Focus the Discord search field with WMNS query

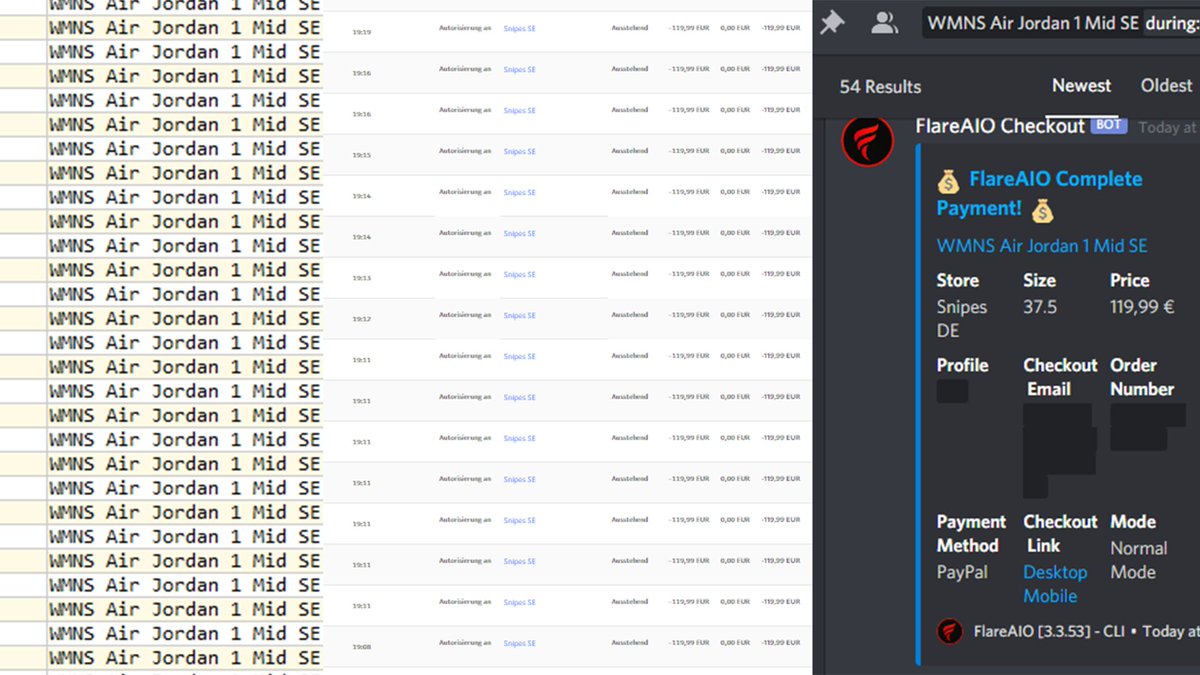[1061, 22]
